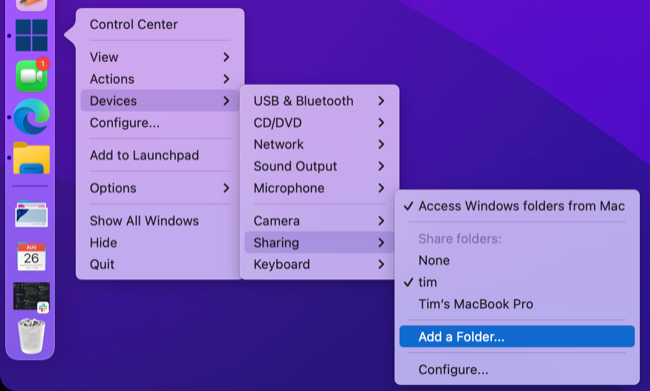Open the Calendar icon showing 26
Screen dimensions: 650x391
coord(32,256)
